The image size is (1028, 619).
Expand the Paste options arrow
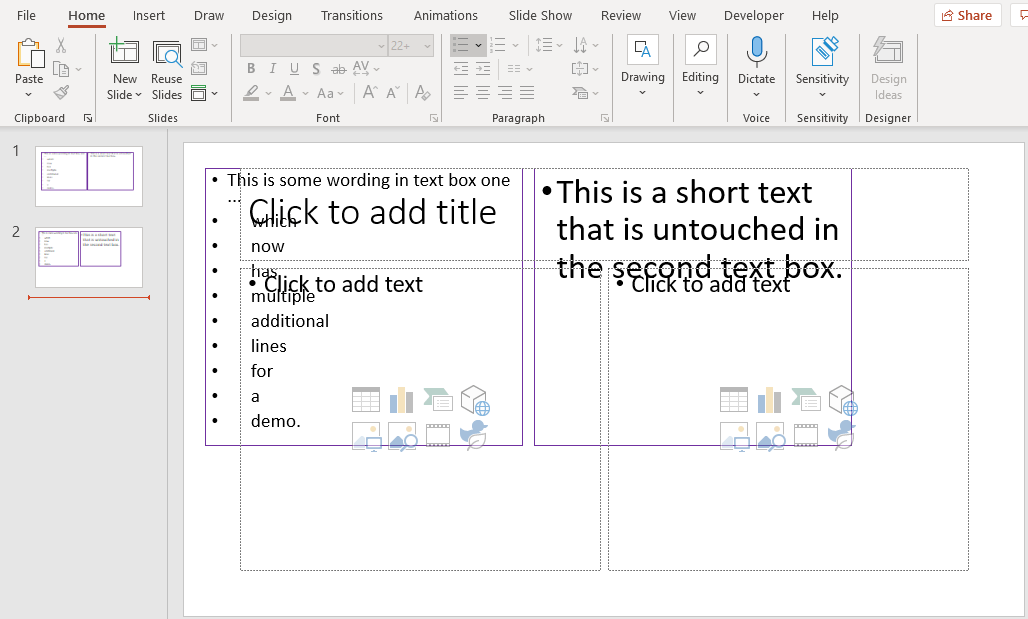click(x=29, y=95)
